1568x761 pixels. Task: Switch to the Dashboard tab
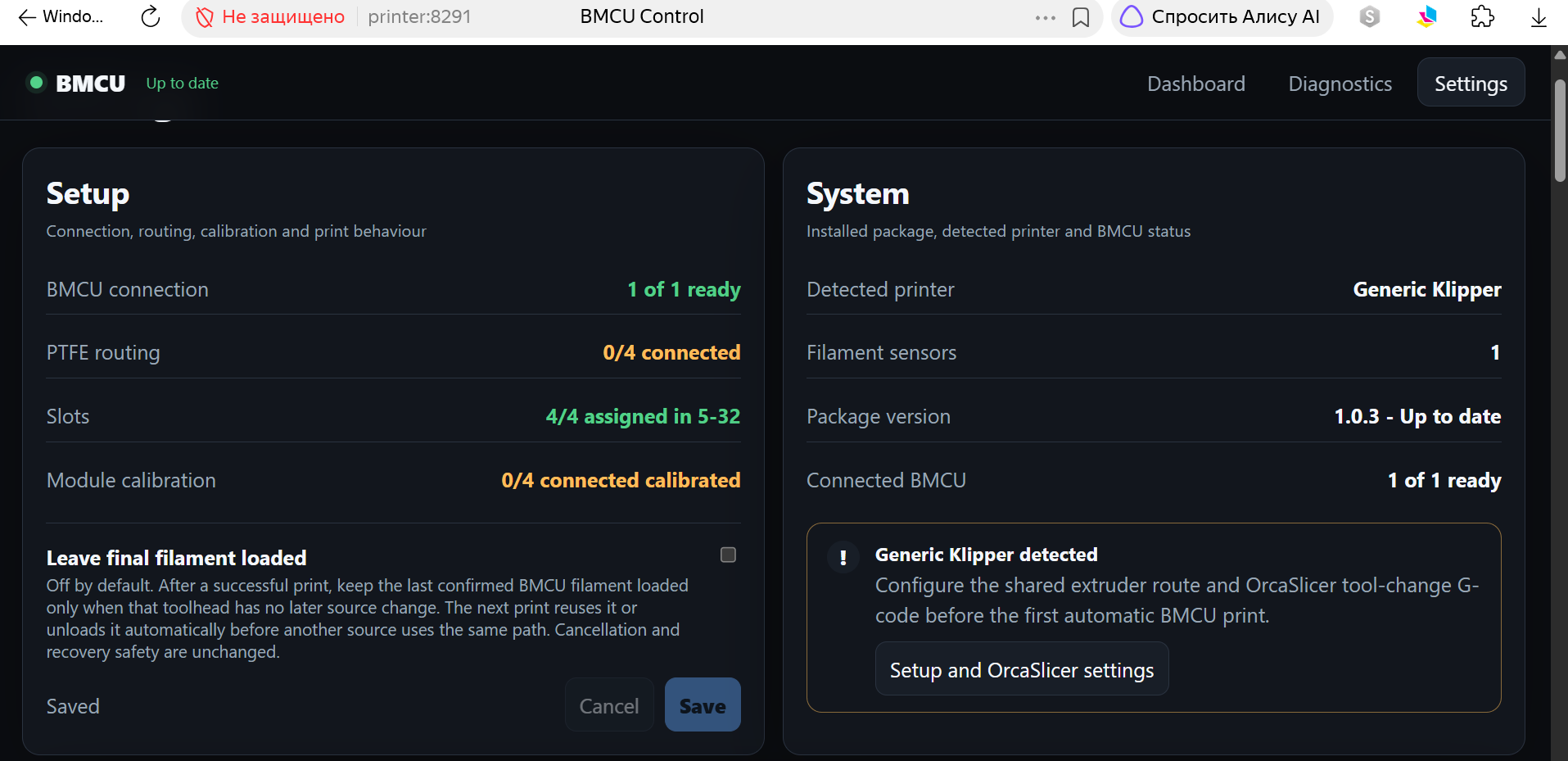click(x=1196, y=84)
